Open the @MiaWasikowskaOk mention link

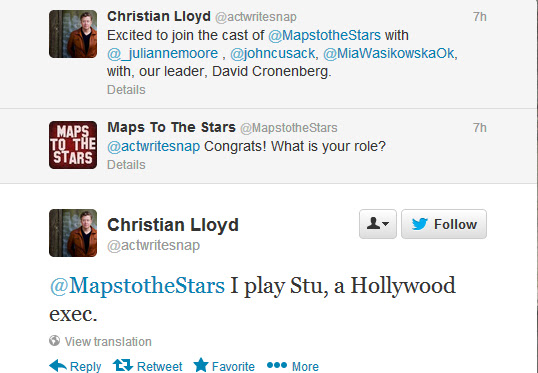(x=389, y=54)
